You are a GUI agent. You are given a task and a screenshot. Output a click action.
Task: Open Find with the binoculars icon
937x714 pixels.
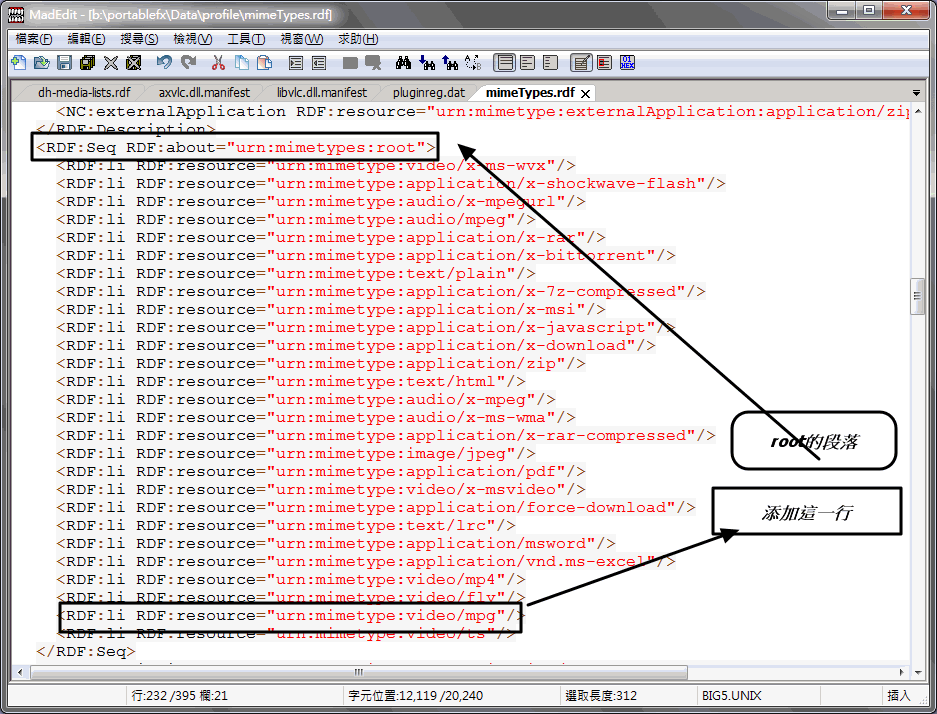[x=404, y=63]
